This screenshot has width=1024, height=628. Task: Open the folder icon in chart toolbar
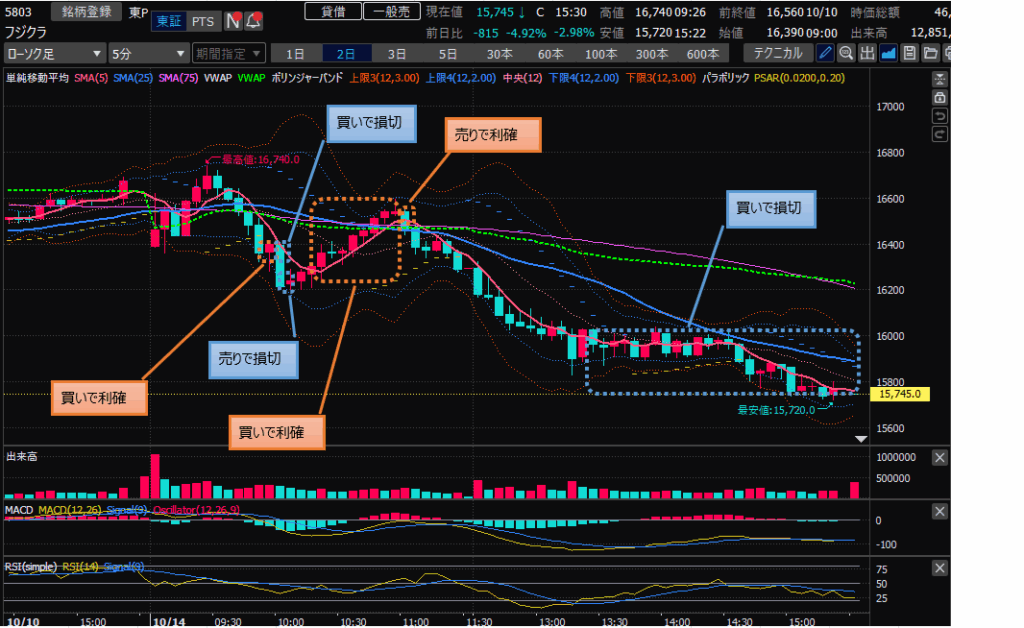(930, 53)
